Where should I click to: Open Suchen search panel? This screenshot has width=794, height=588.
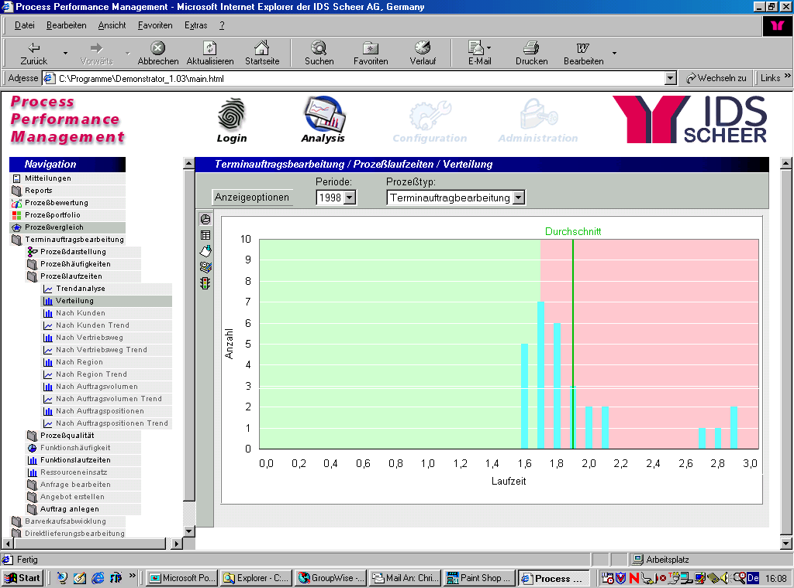pyautogui.click(x=319, y=53)
